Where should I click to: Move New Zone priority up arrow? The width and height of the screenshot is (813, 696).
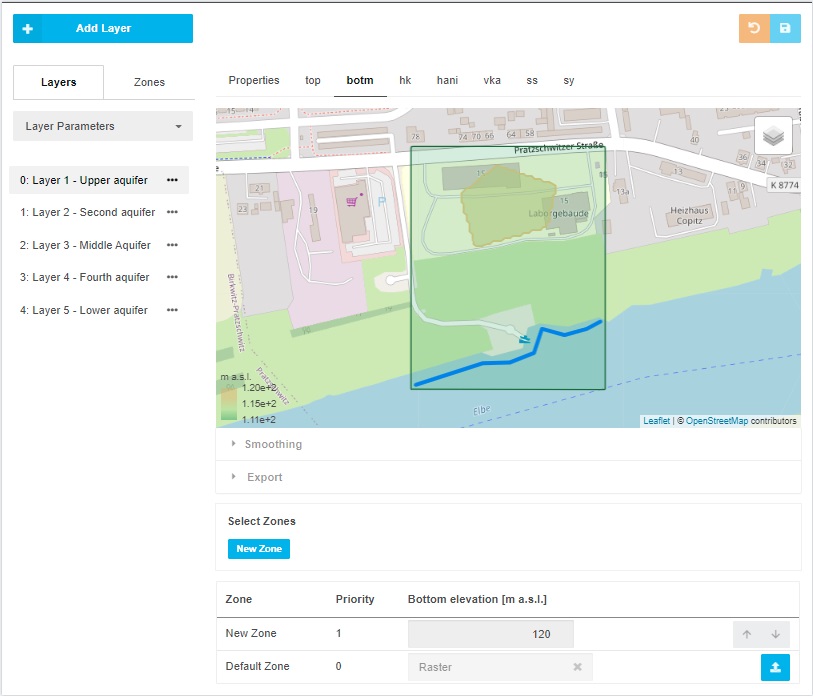pos(747,634)
